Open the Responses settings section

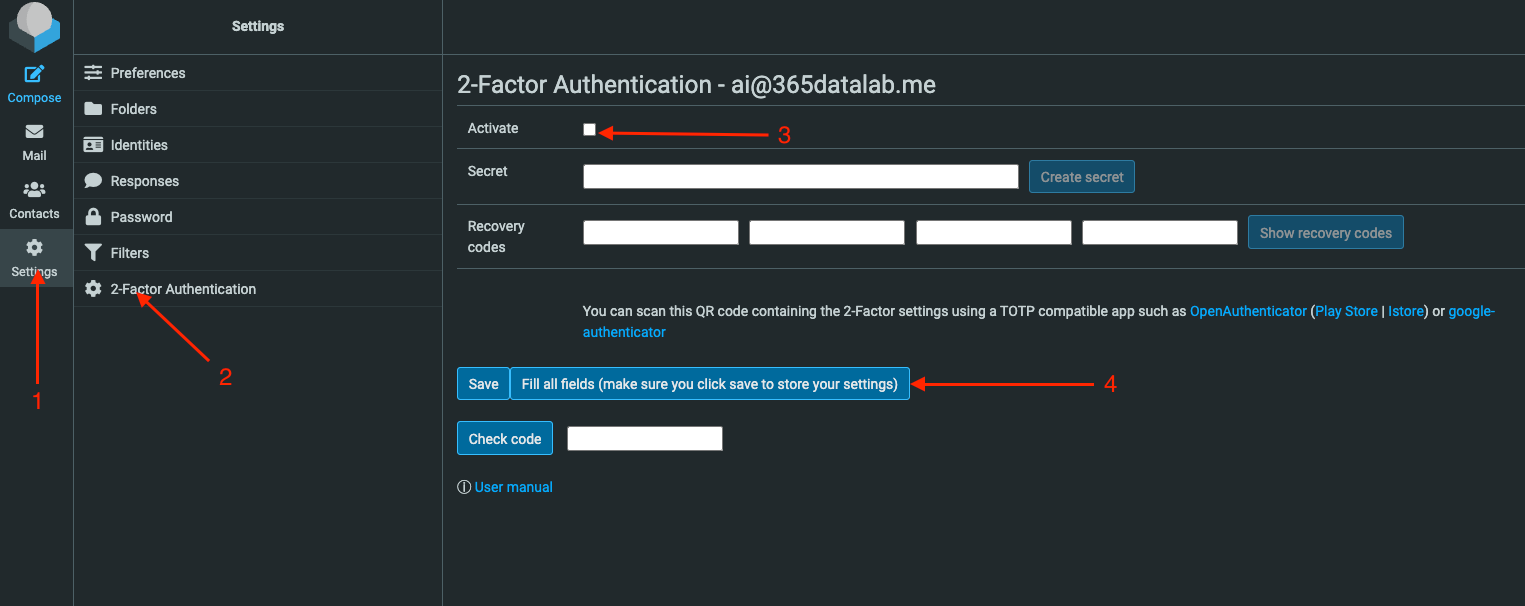[258, 181]
